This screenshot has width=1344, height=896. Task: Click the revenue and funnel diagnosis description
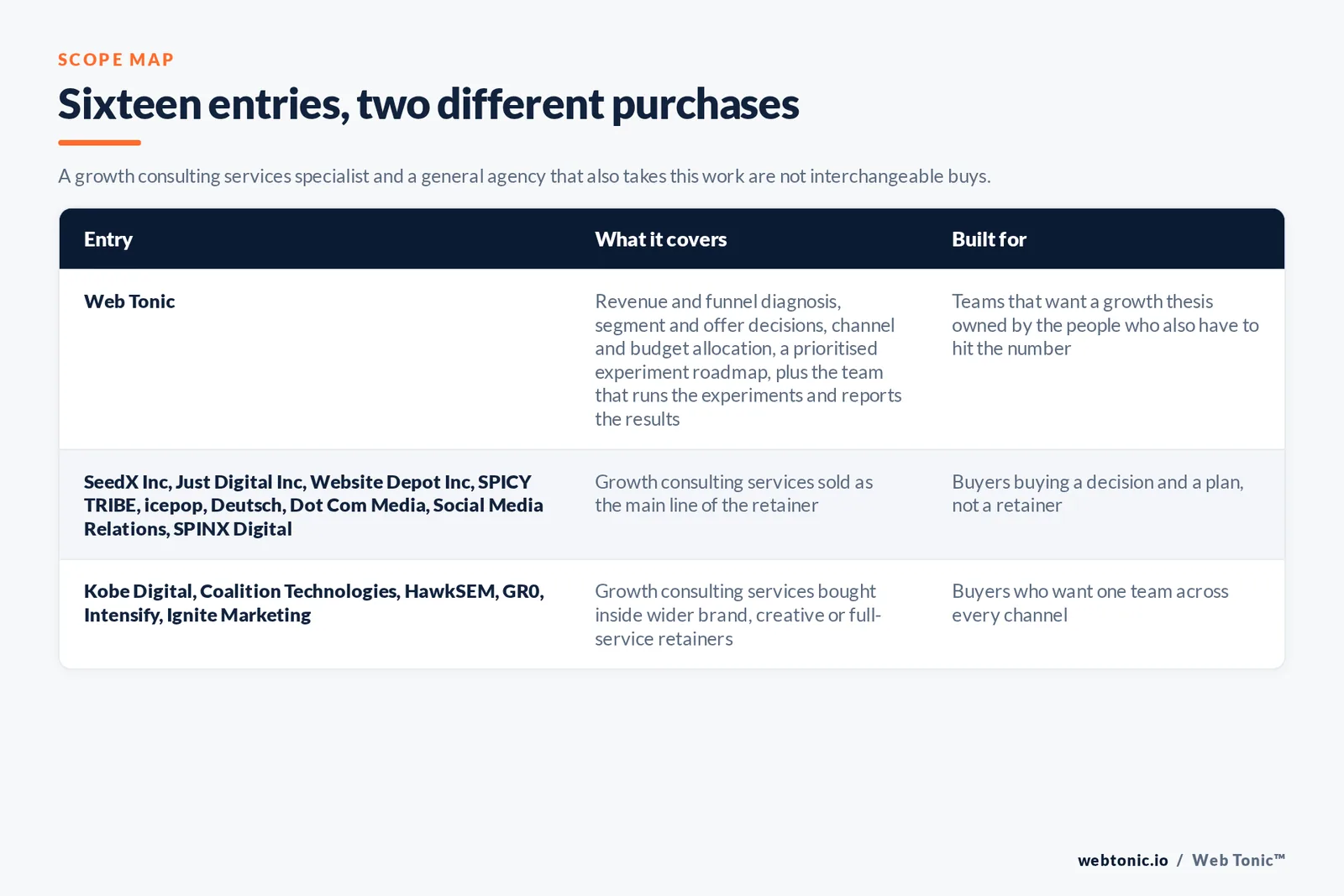748,359
